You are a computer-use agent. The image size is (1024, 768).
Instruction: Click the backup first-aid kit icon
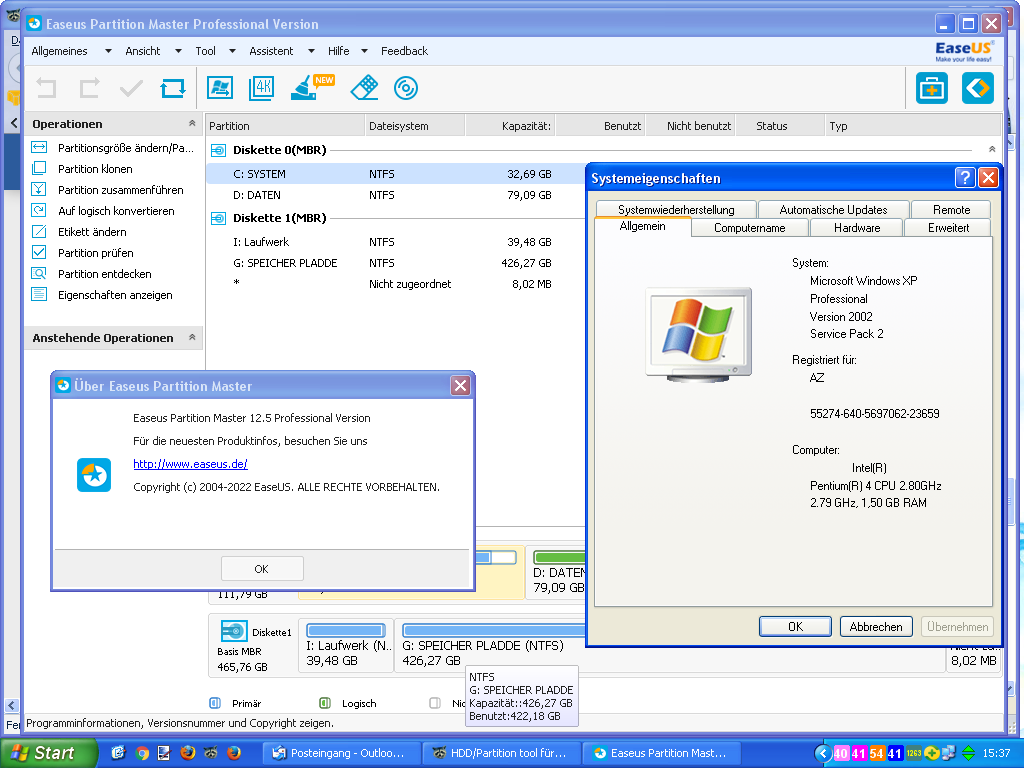click(932, 88)
